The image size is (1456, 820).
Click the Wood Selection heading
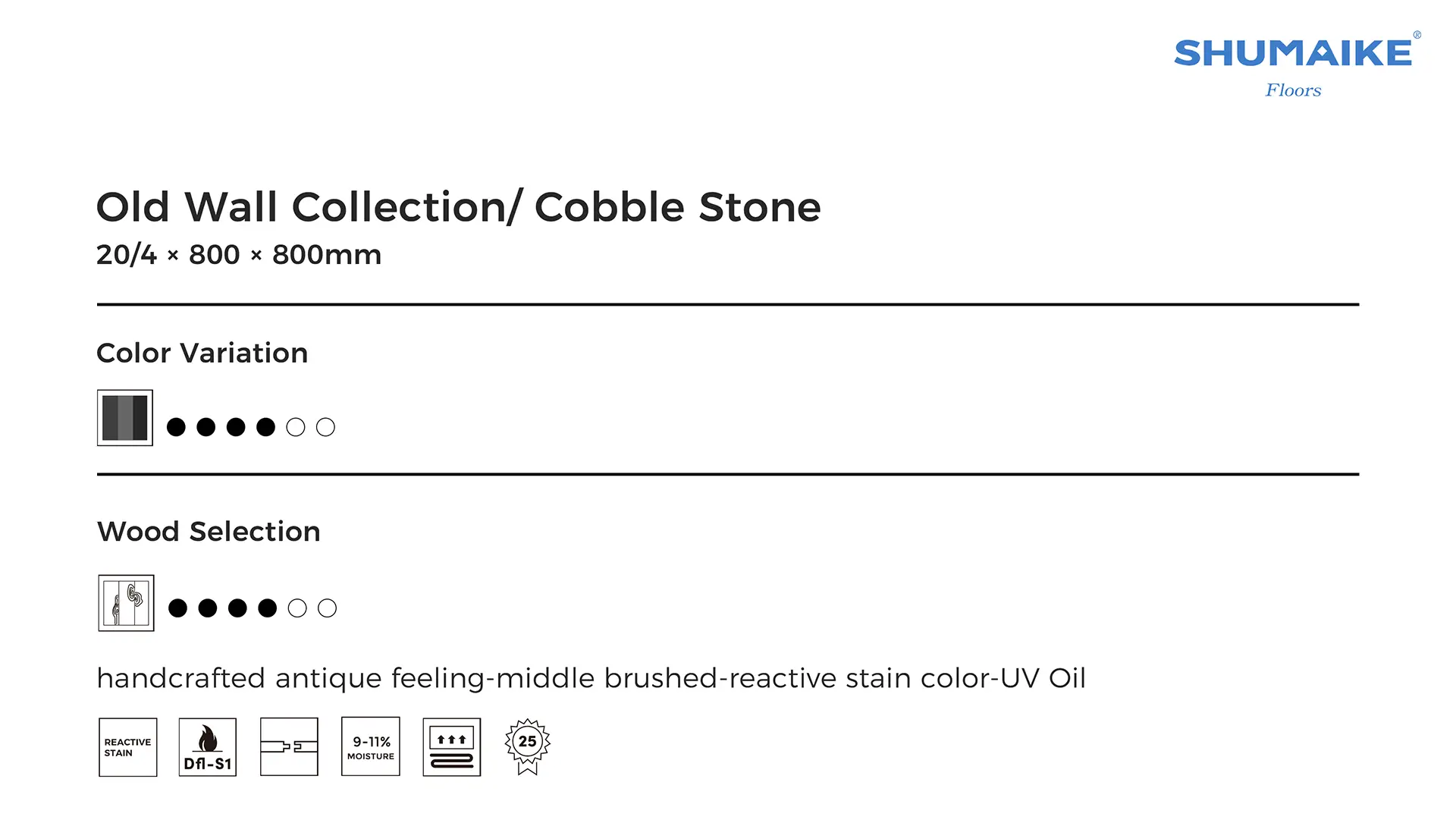(209, 532)
